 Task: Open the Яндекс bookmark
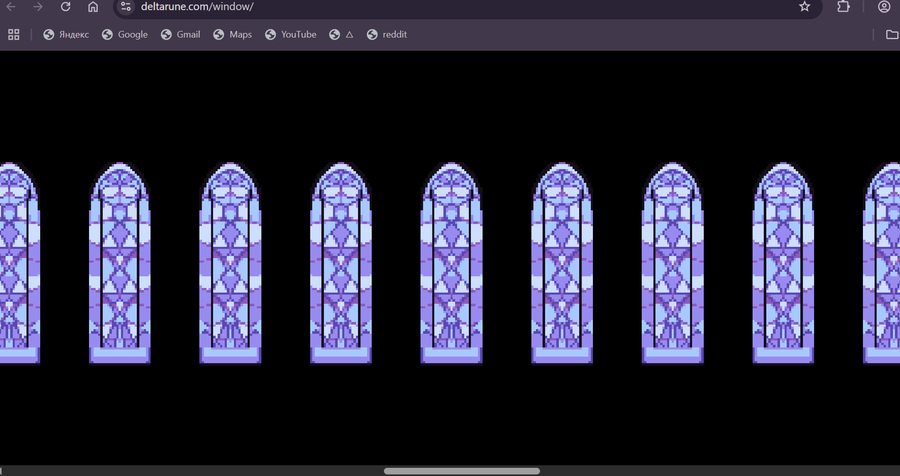(x=66, y=34)
